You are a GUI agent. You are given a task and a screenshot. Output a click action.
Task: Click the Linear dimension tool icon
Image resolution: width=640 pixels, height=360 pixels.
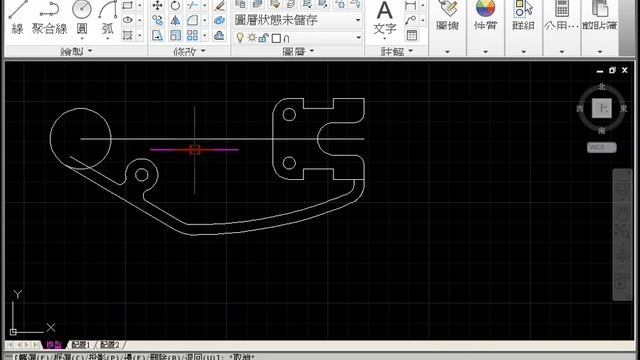pos(410,5)
